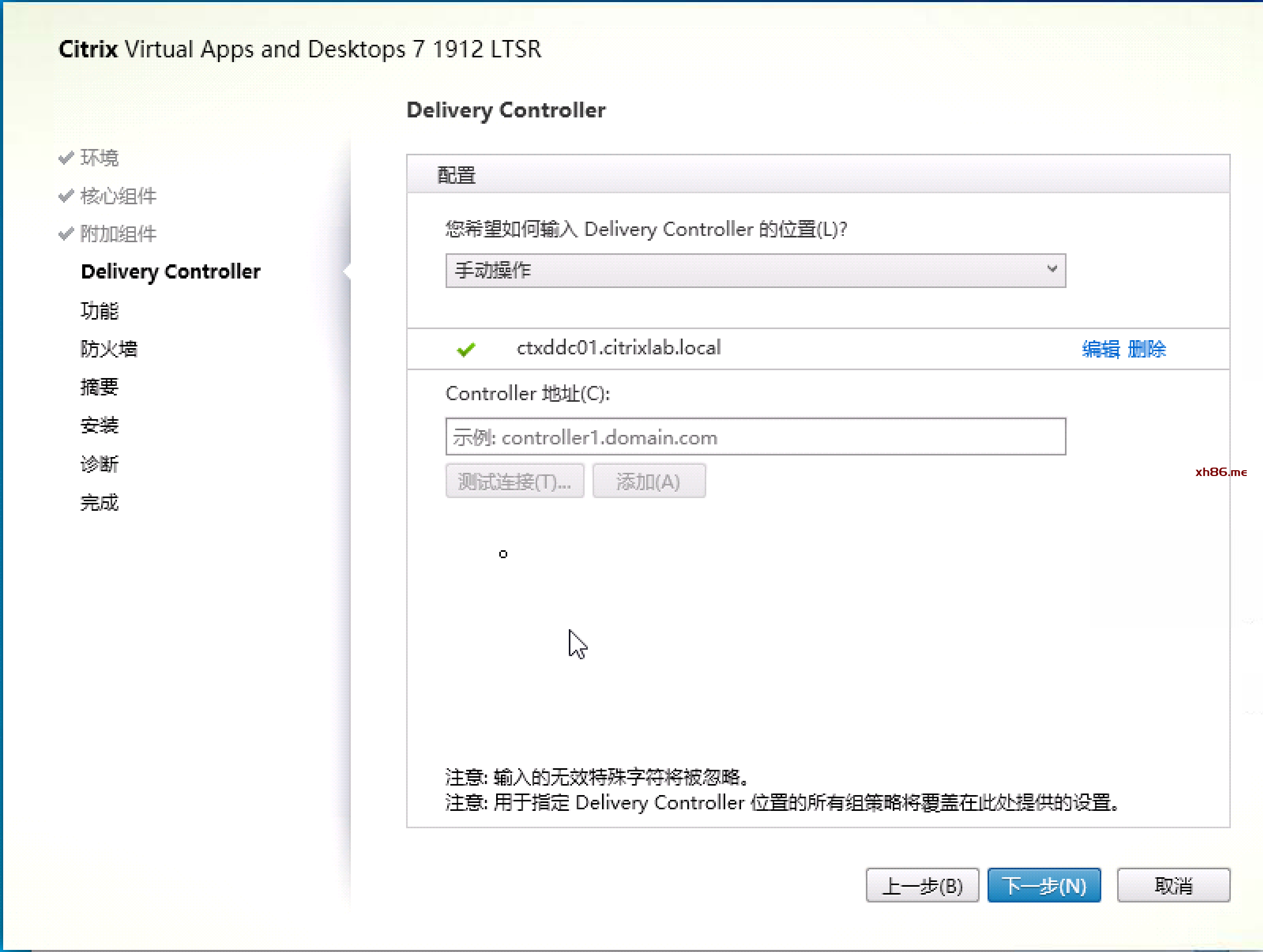Open the 手动操作 dropdown arrow
Viewport: 1263px width, 952px height.
1051,270
